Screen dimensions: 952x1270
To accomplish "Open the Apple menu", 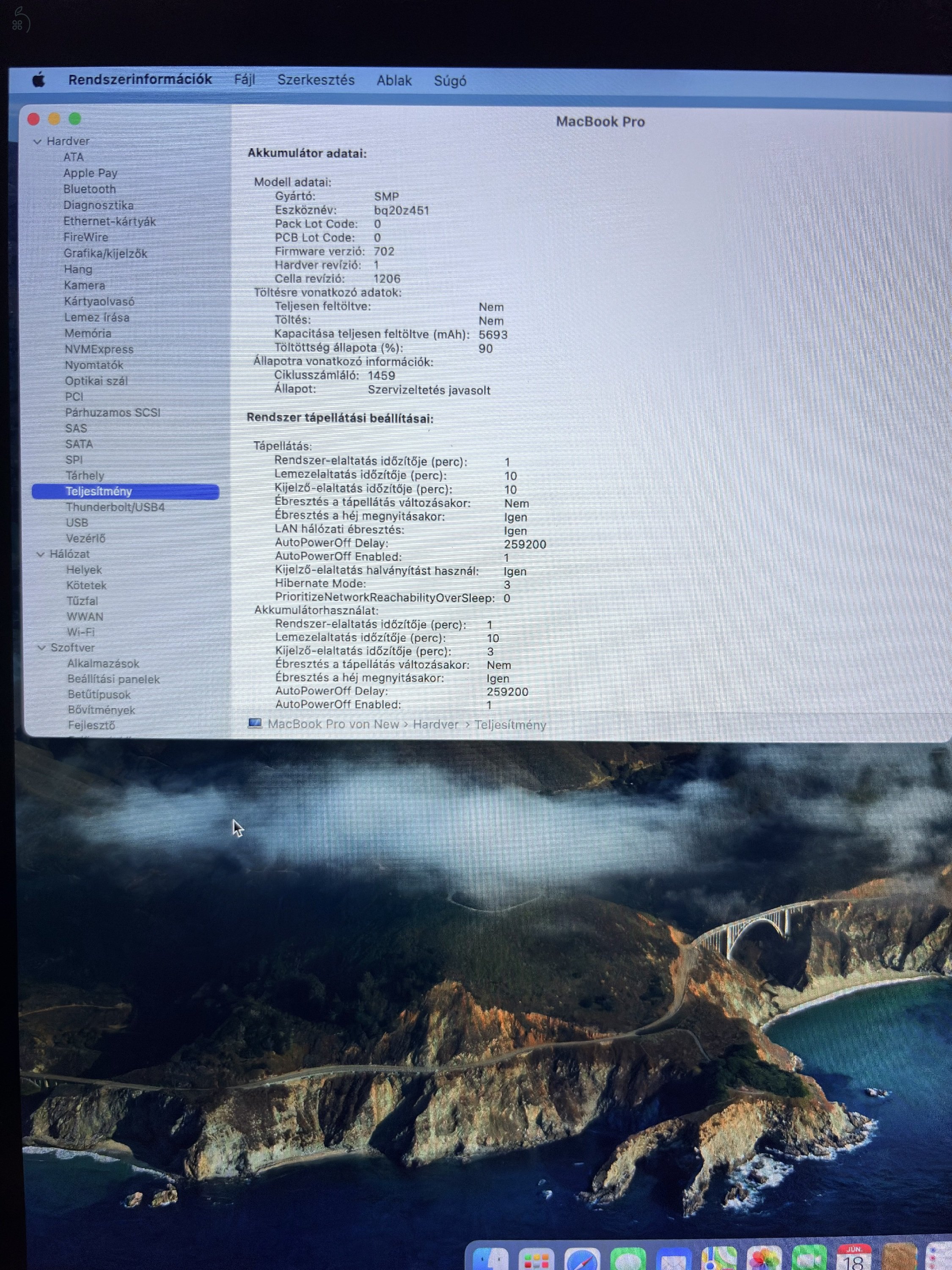I will [39, 79].
